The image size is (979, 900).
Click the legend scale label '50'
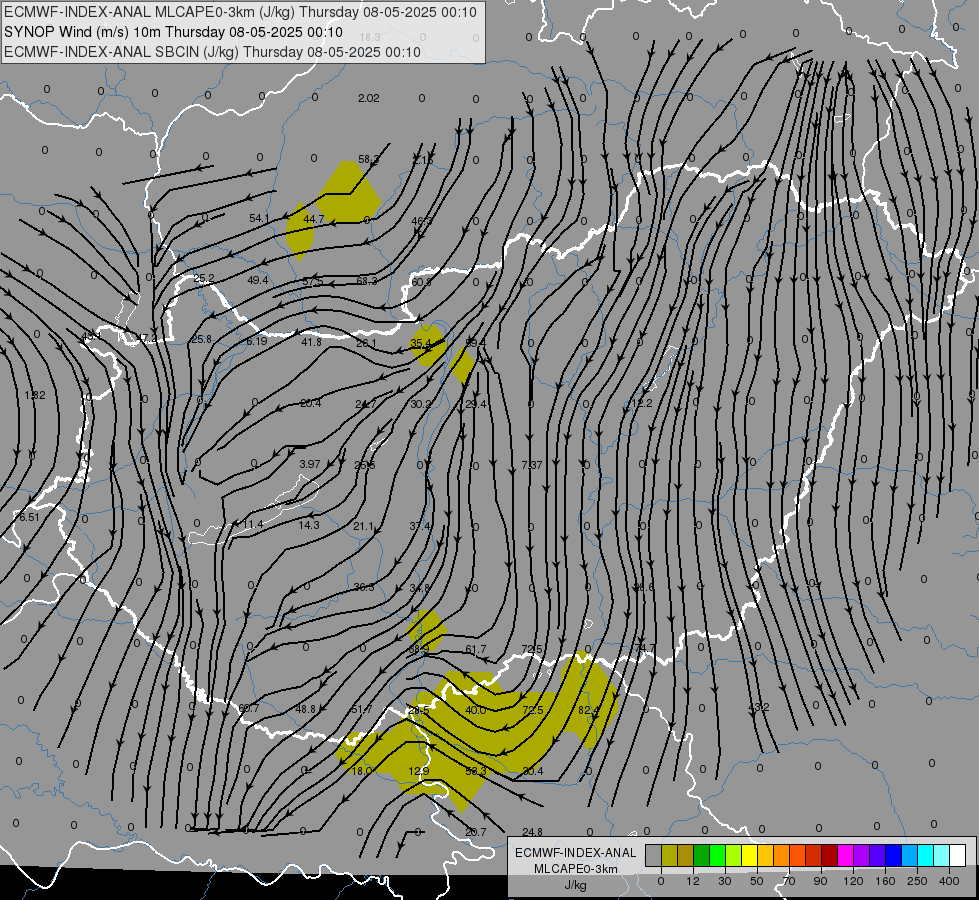(757, 881)
